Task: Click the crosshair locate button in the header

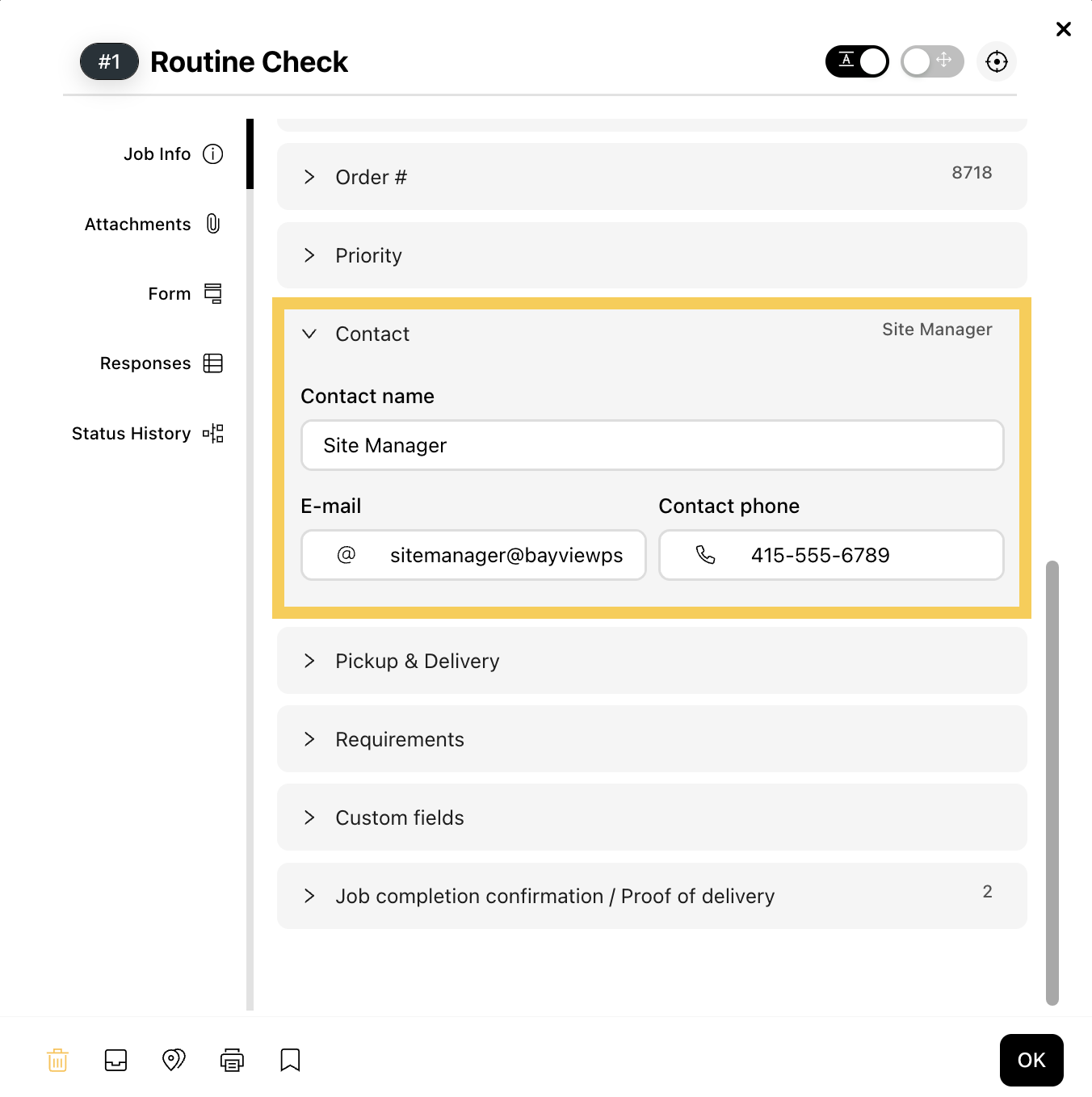Action: [997, 61]
